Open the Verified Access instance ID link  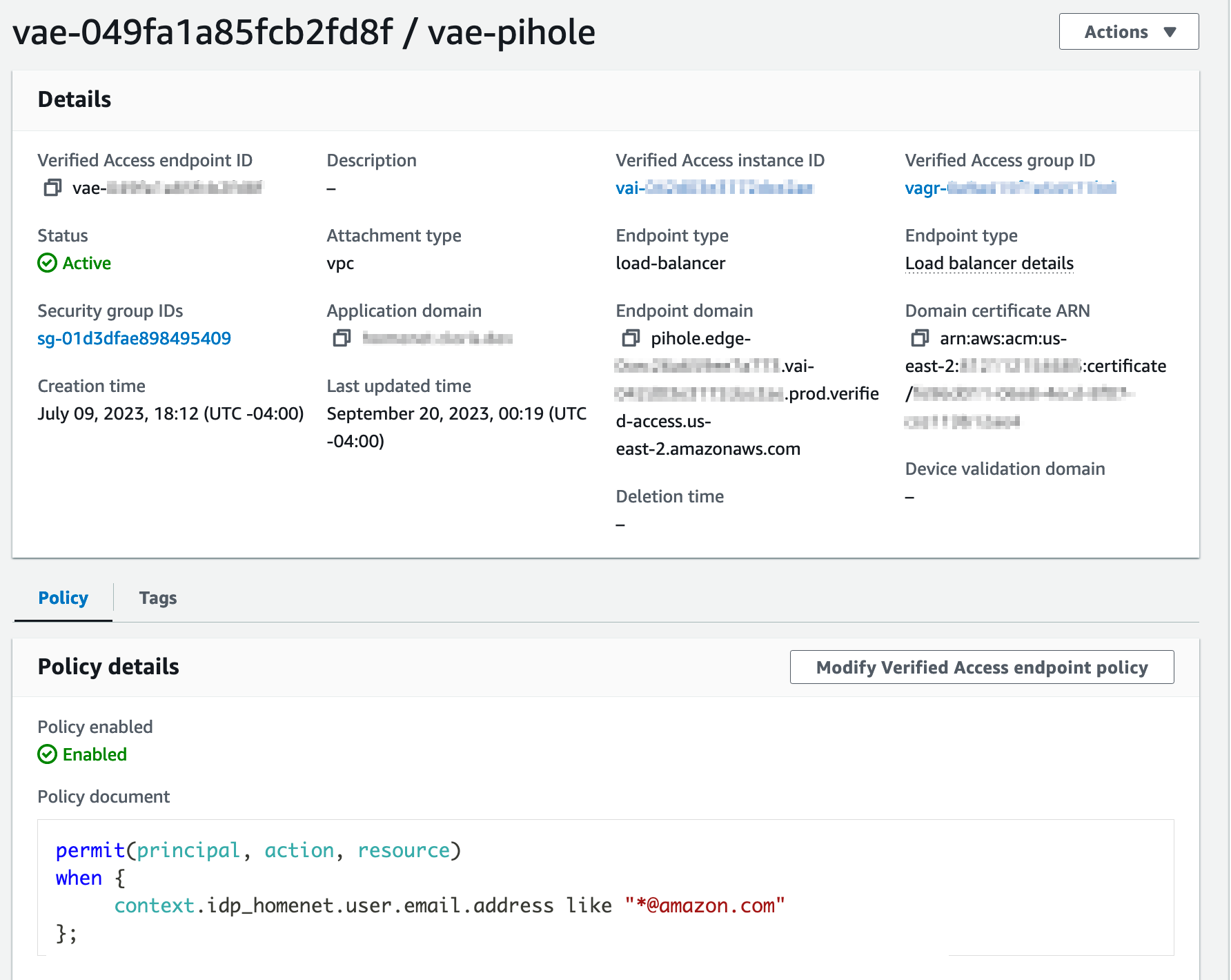pos(714,188)
